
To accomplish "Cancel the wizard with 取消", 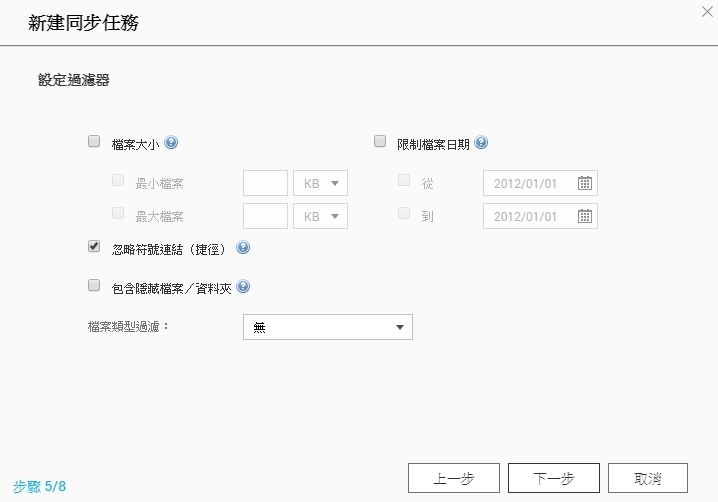I will tap(648, 478).
